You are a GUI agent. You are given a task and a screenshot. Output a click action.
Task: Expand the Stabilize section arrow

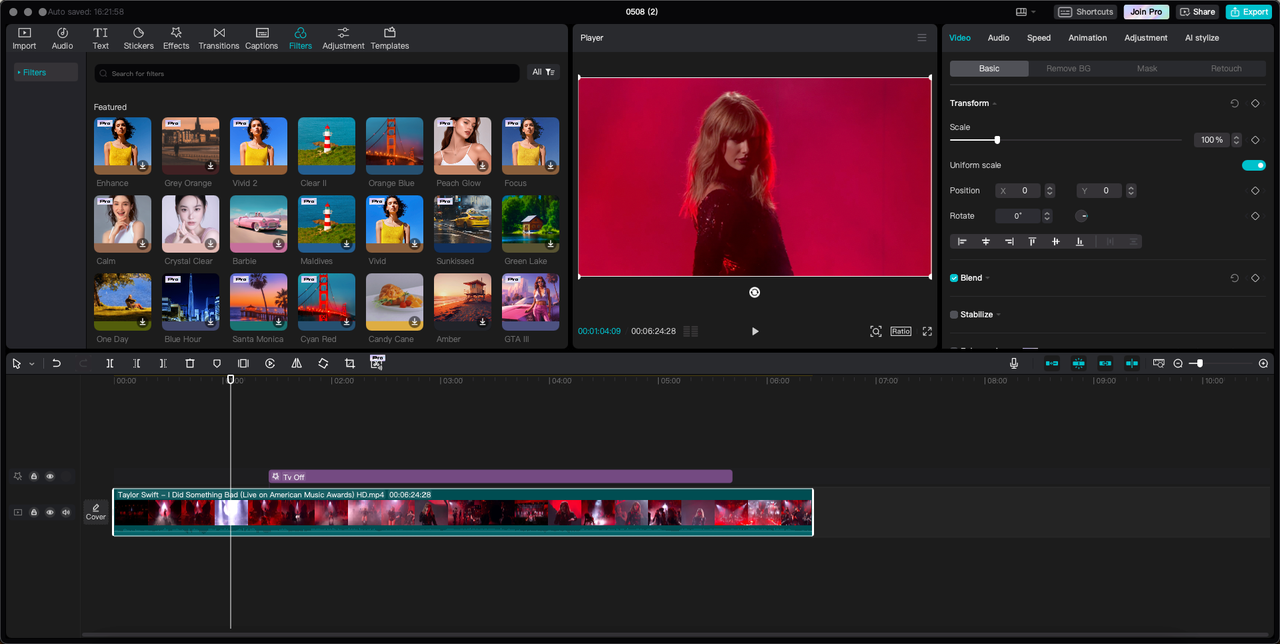point(998,315)
